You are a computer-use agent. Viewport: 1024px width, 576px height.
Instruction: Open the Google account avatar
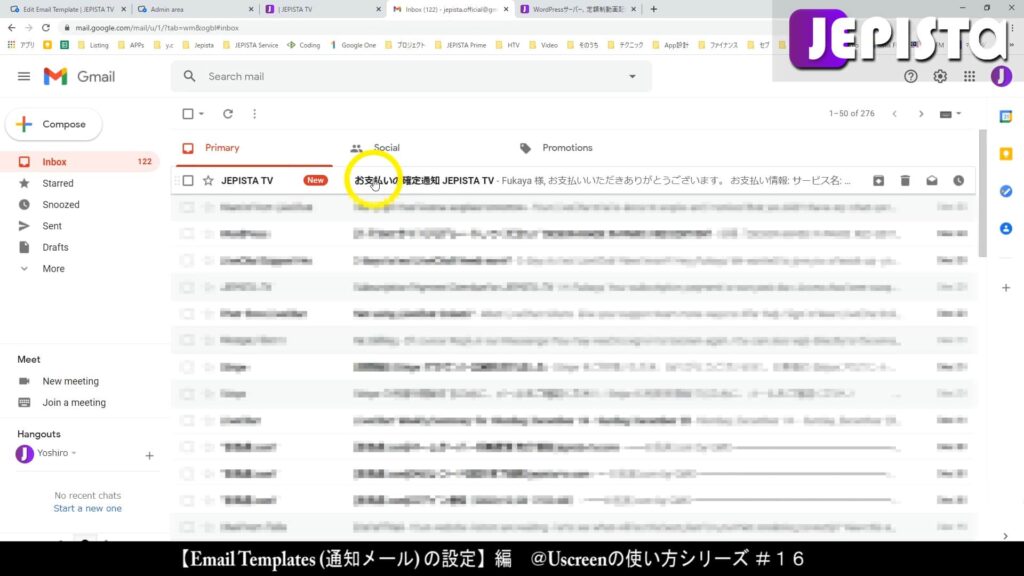1000,76
